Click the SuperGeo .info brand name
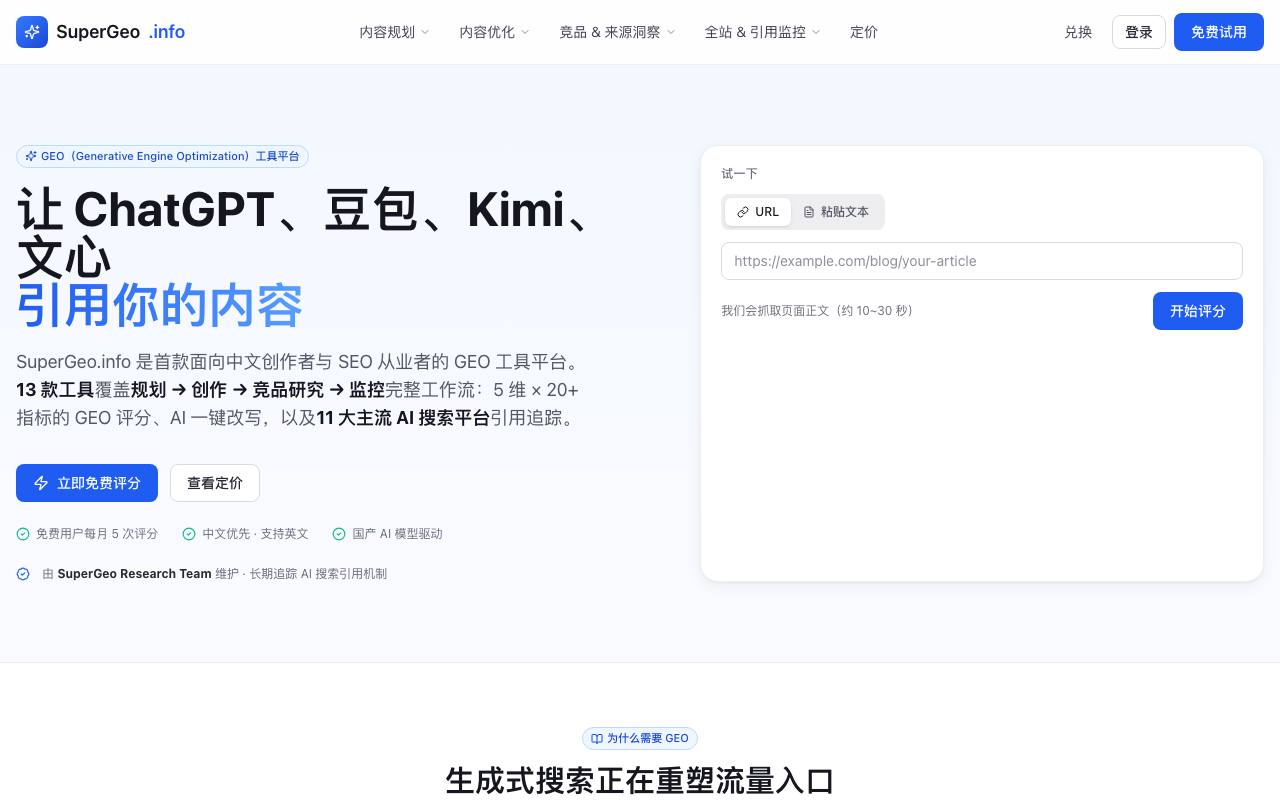 click(120, 32)
